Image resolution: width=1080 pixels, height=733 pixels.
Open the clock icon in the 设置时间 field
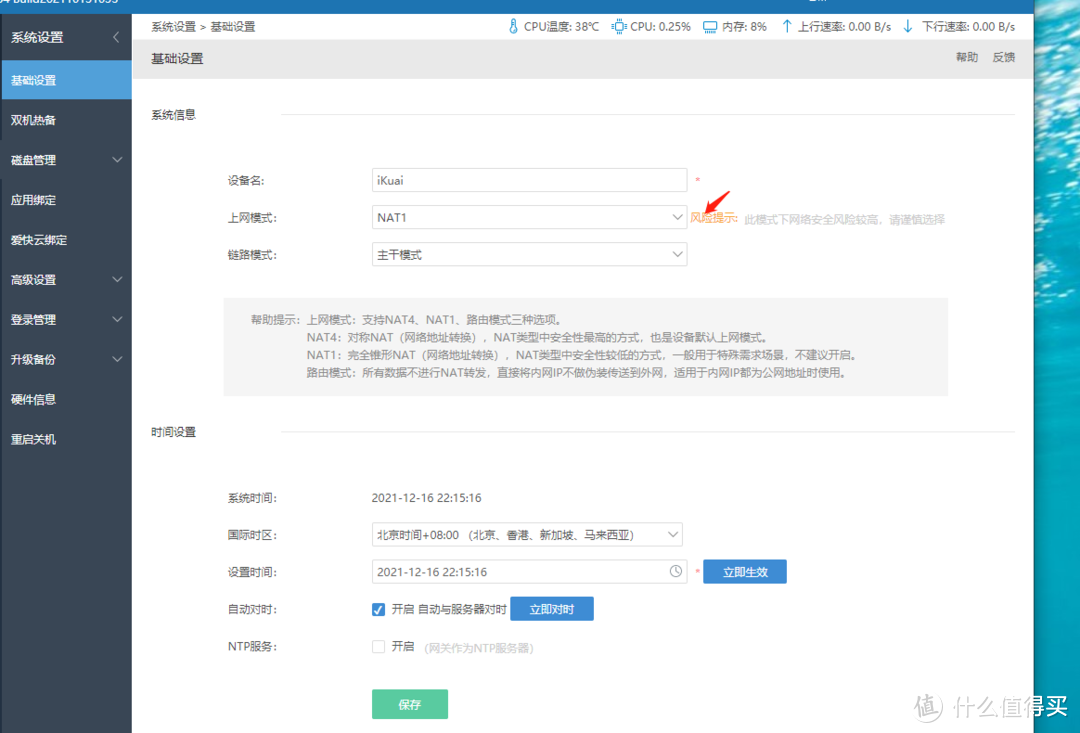[x=677, y=571]
